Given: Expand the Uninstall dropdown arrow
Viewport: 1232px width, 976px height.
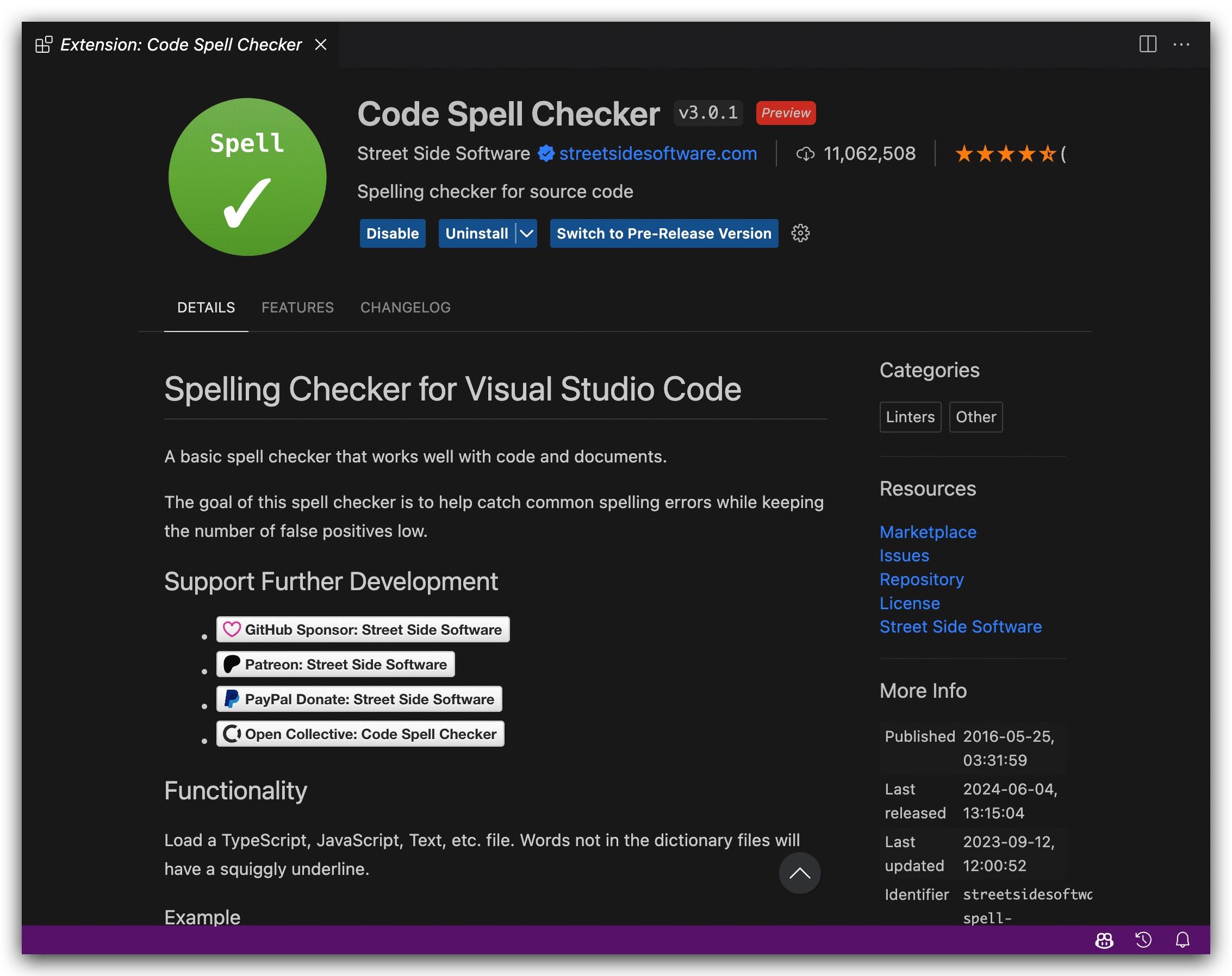Looking at the screenshot, I should pyautogui.click(x=527, y=233).
